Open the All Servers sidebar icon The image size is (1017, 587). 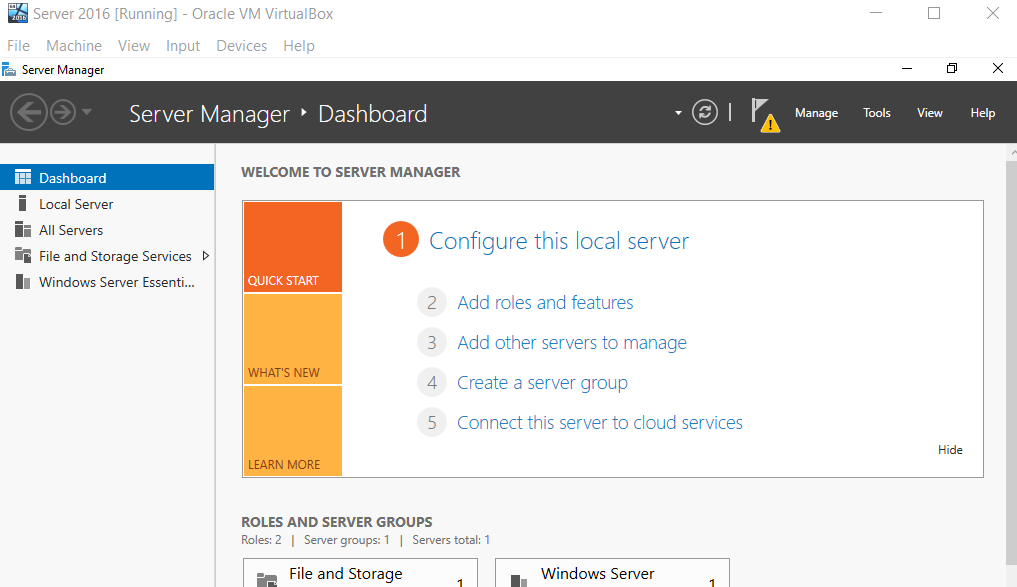coord(23,230)
